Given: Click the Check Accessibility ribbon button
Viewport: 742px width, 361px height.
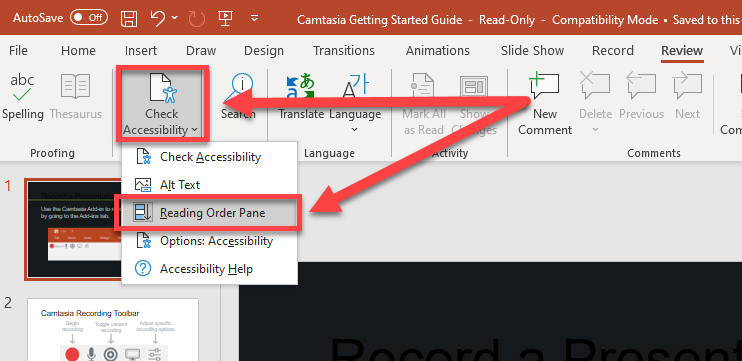Looking at the screenshot, I should coord(161,104).
